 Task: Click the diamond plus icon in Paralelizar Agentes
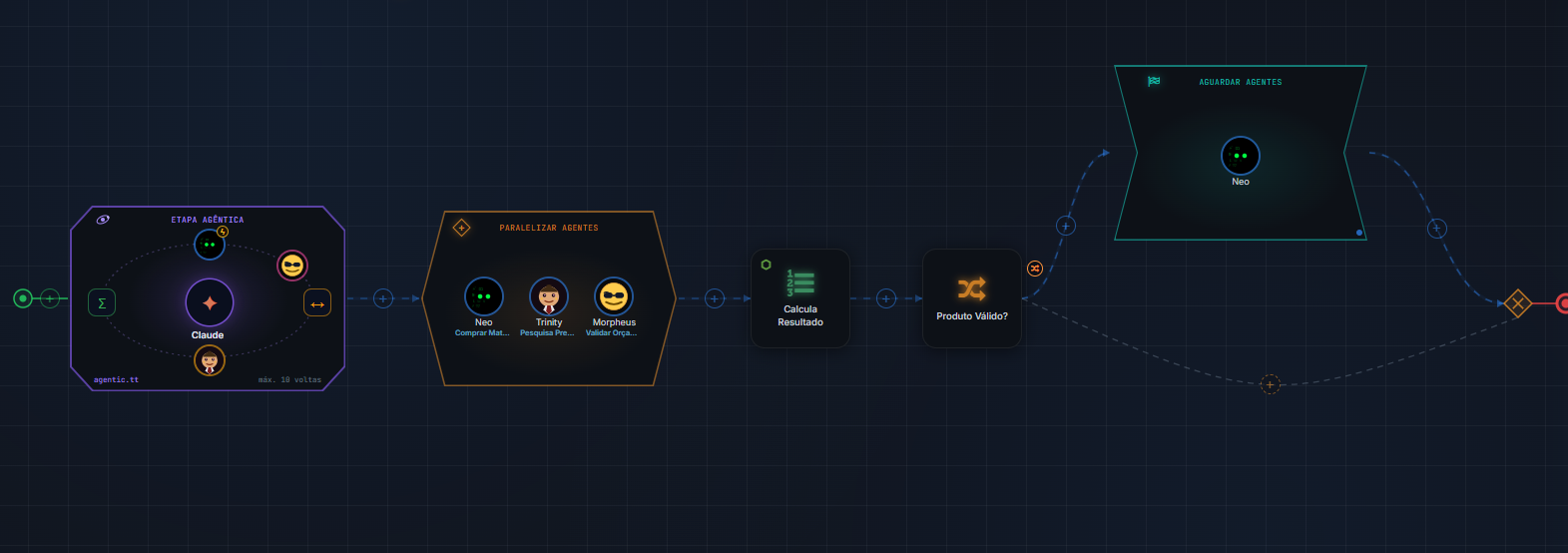tap(461, 228)
